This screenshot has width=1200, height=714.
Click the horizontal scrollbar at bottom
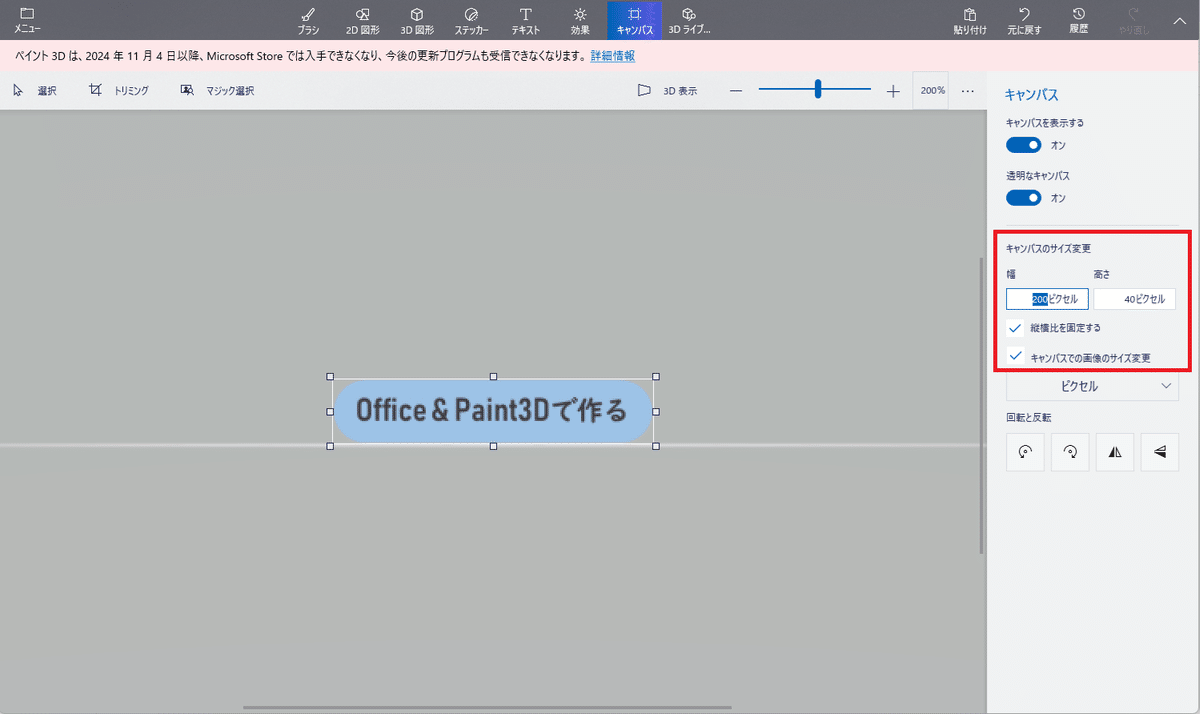487,707
